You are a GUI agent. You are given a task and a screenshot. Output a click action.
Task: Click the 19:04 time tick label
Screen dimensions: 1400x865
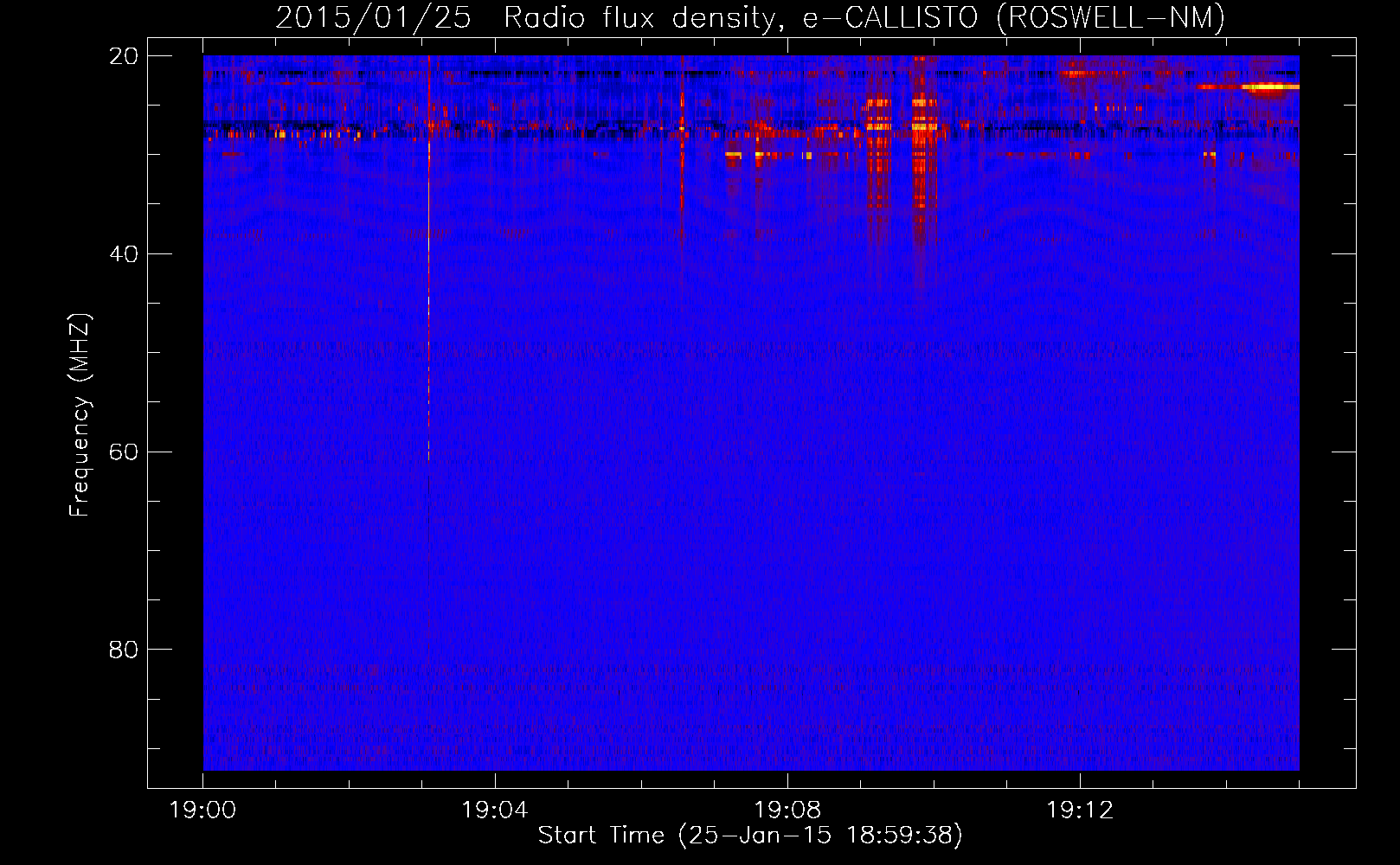[x=495, y=811]
